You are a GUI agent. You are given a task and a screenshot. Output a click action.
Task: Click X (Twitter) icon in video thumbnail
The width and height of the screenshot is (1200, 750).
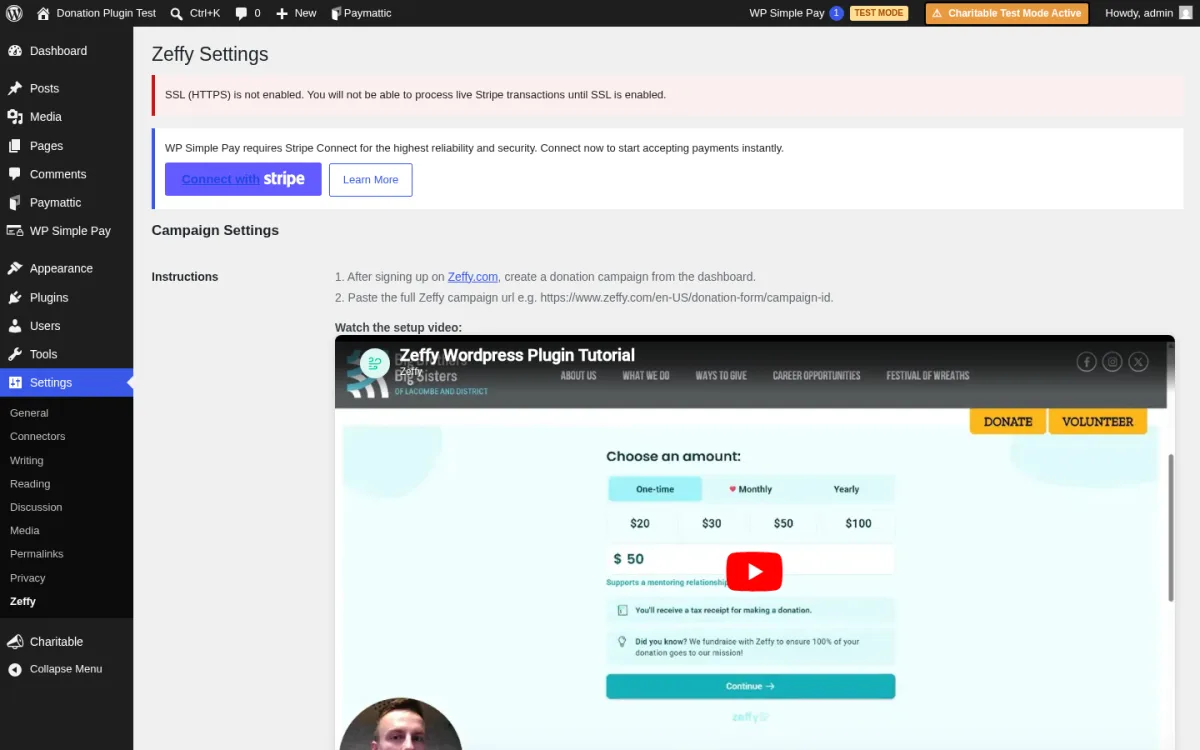[1138, 362]
